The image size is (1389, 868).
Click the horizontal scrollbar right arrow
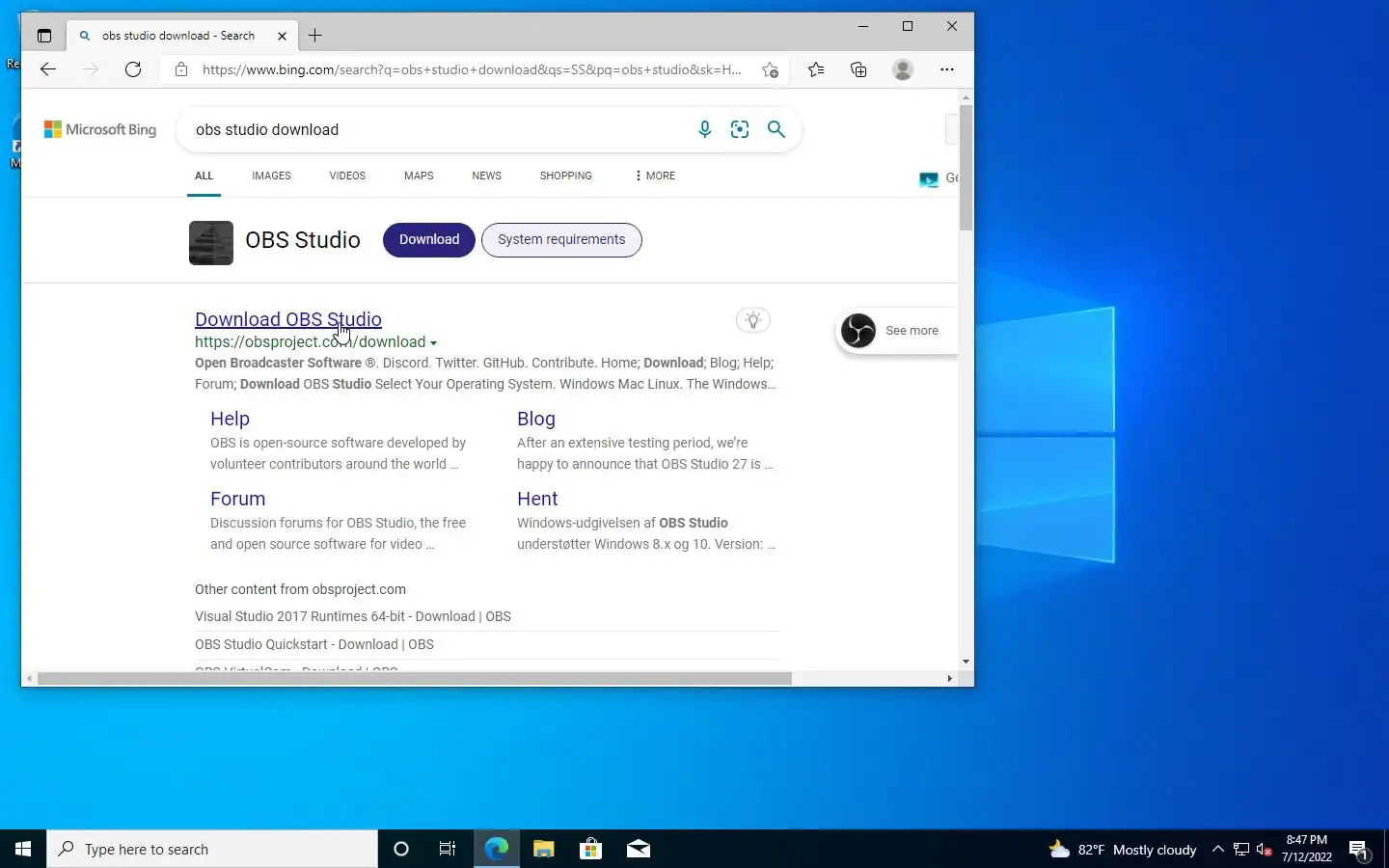click(949, 678)
